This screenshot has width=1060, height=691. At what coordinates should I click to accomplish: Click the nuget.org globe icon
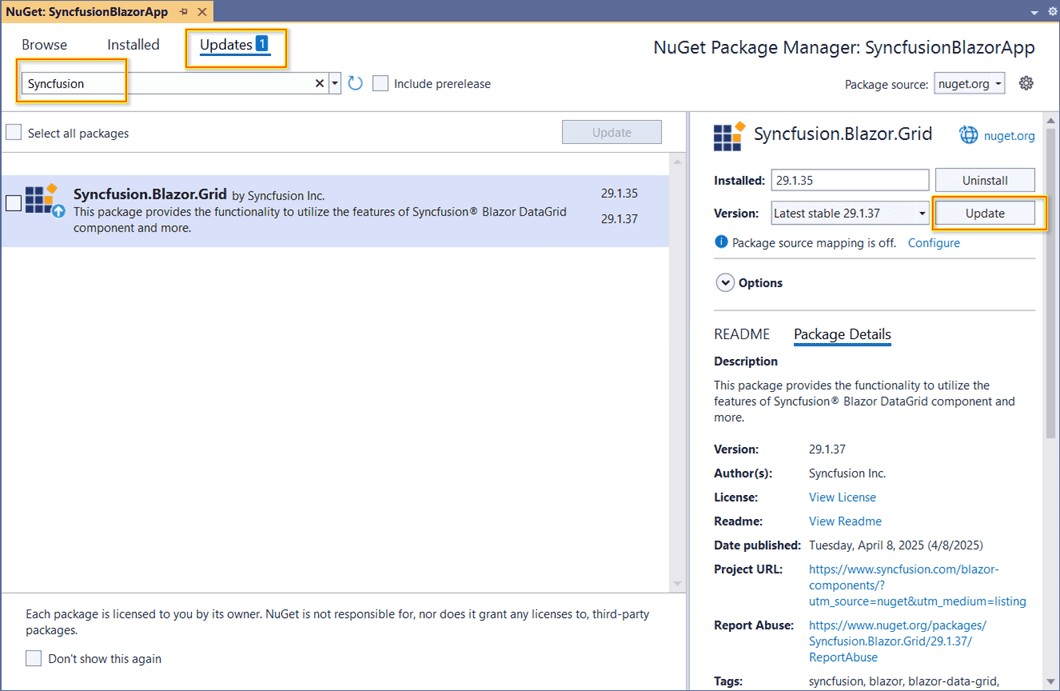[x=968, y=134]
